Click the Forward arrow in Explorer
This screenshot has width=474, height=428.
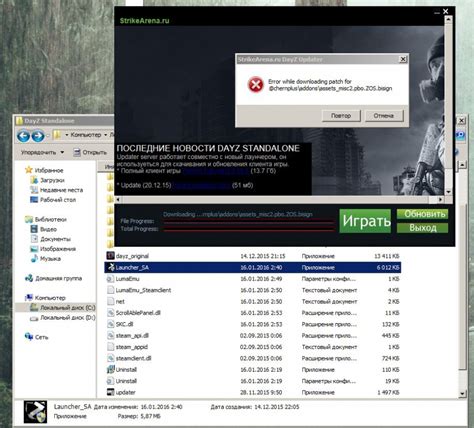38,136
